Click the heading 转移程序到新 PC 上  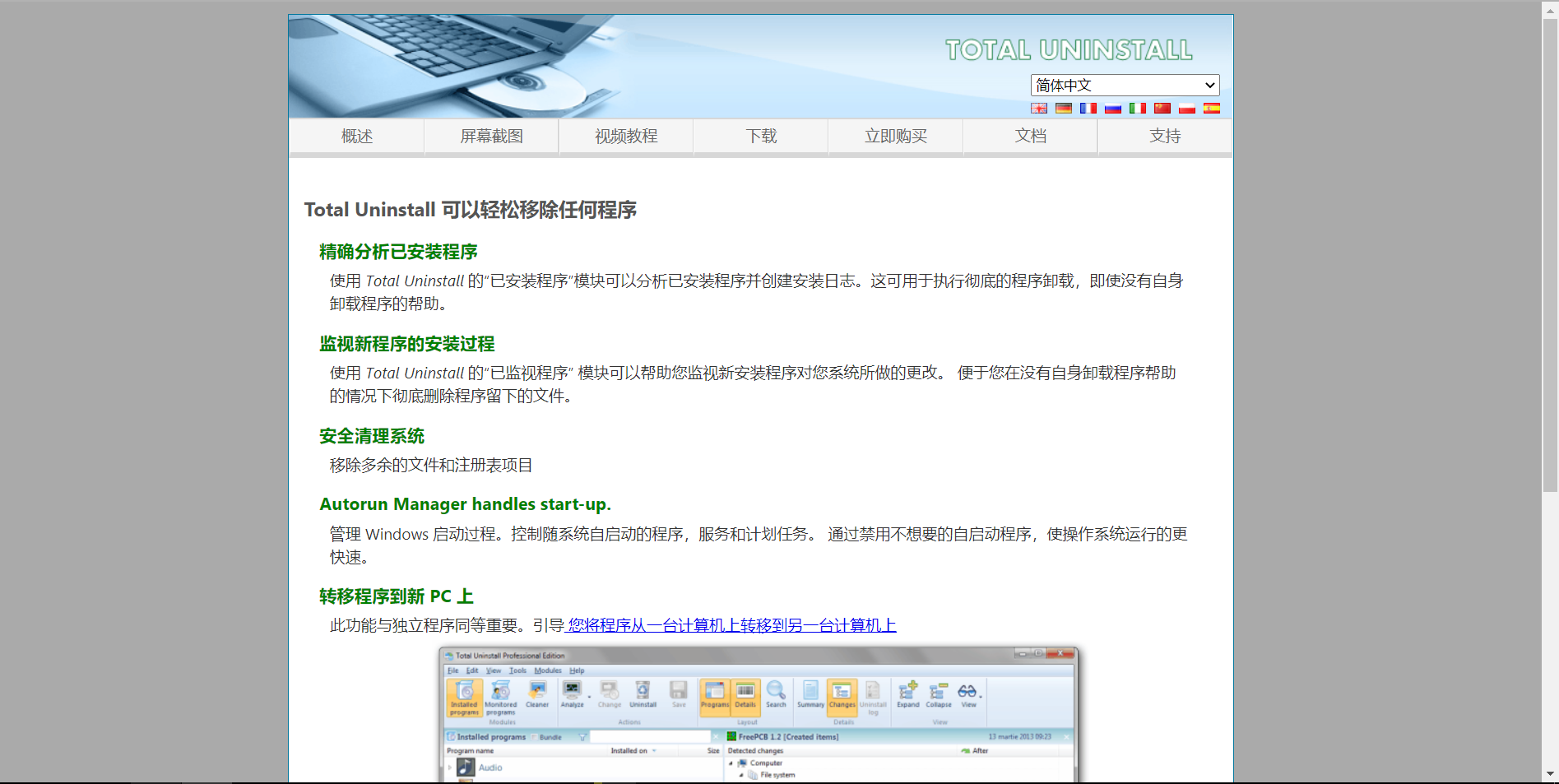397,596
